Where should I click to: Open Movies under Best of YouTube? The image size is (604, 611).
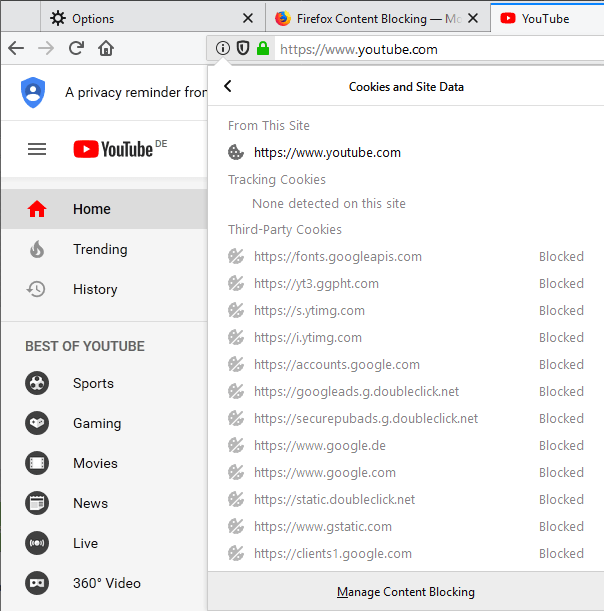[104, 463]
